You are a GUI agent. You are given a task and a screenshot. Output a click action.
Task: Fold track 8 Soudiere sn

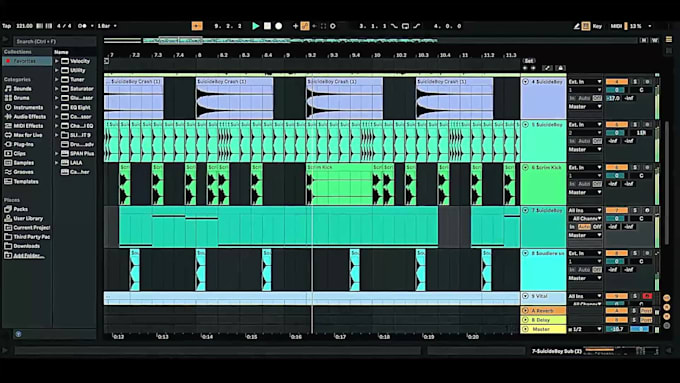(526, 253)
